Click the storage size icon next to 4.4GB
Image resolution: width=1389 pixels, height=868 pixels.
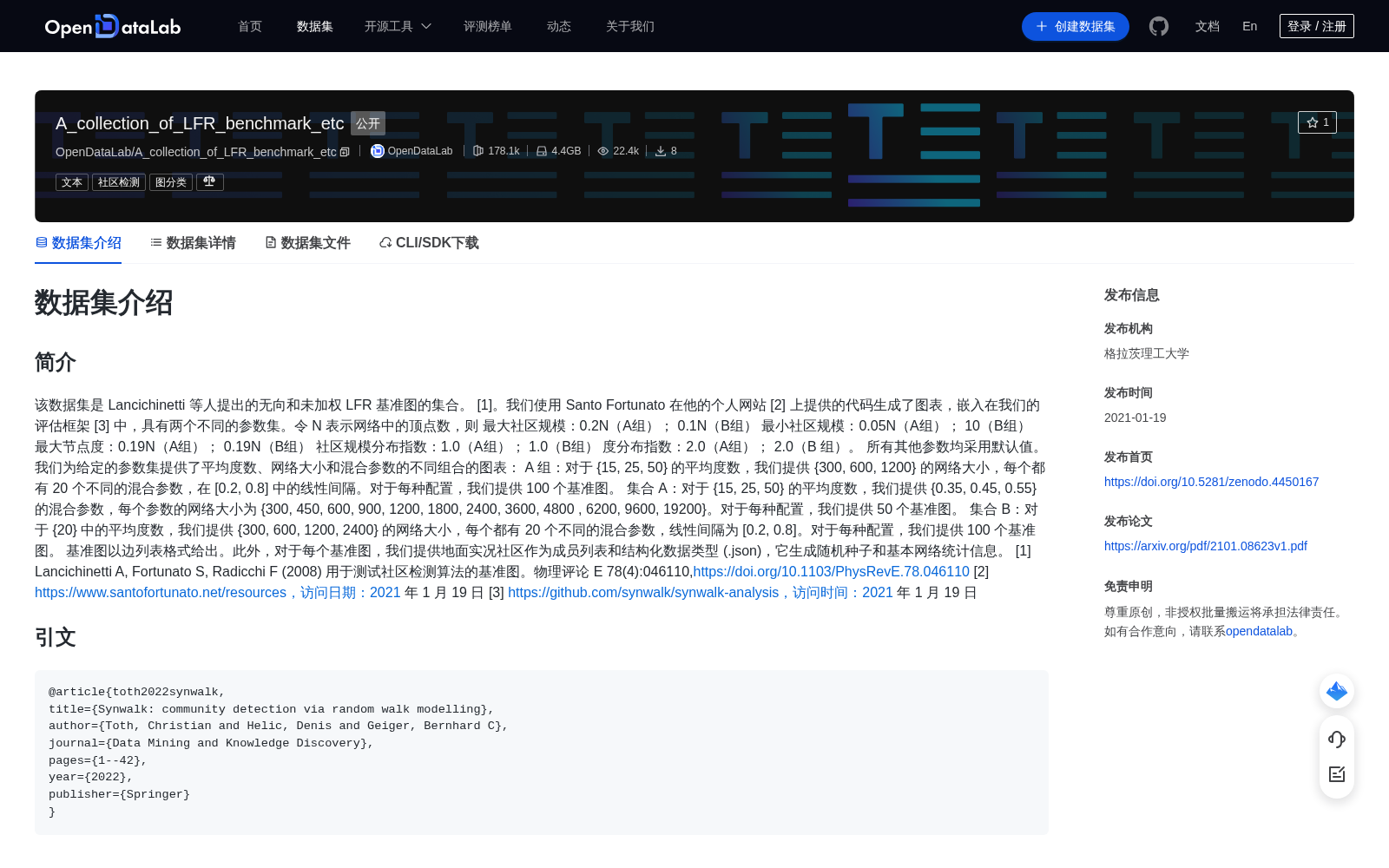[x=542, y=151]
